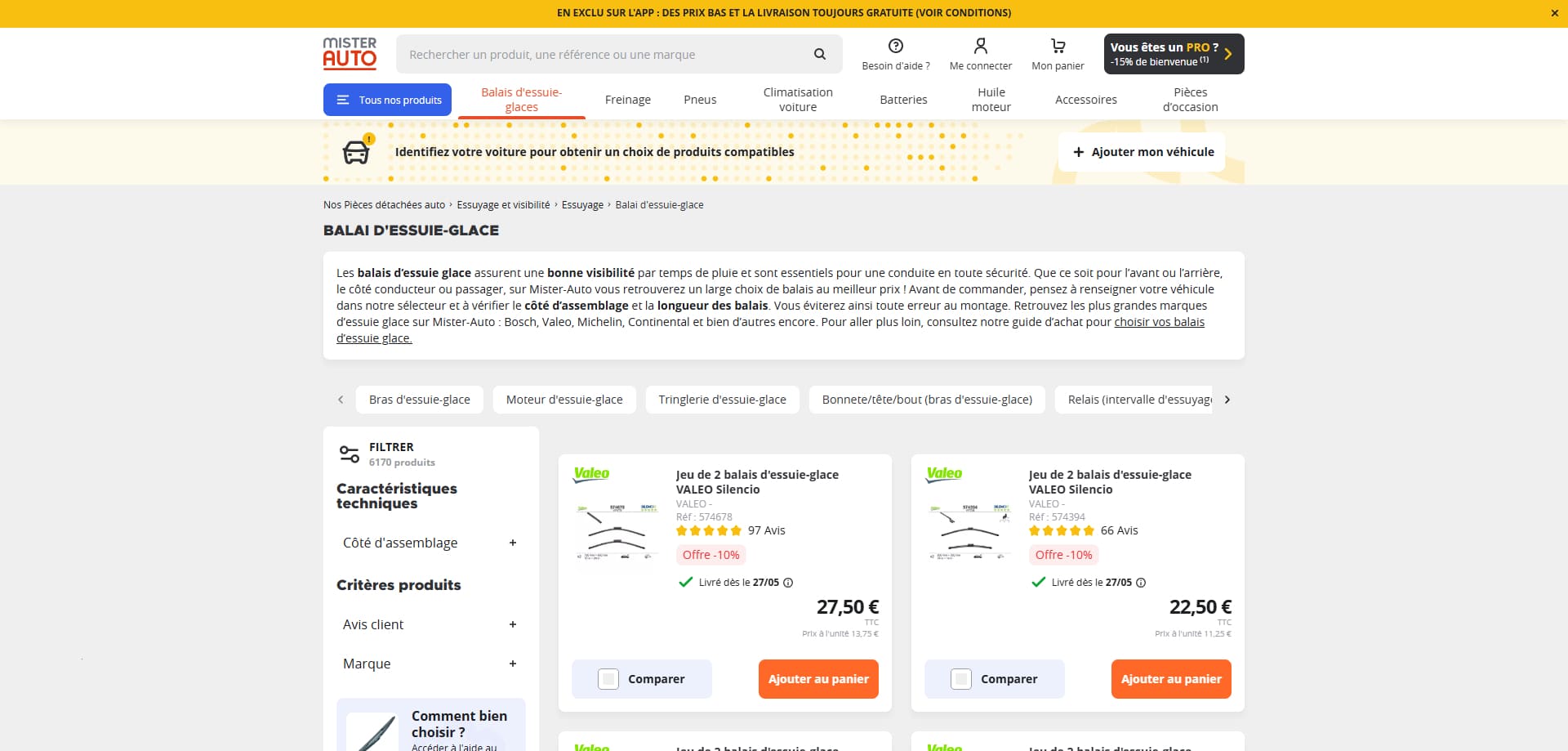This screenshot has width=1568, height=751.
Task: Select the Balais d'essuie-glaces tab
Action: coord(521,100)
